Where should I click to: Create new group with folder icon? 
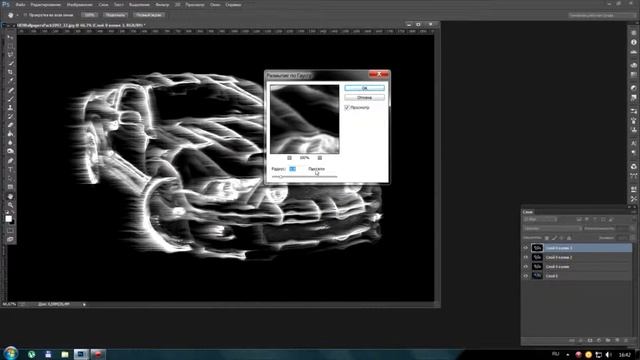[x=608, y=340]
